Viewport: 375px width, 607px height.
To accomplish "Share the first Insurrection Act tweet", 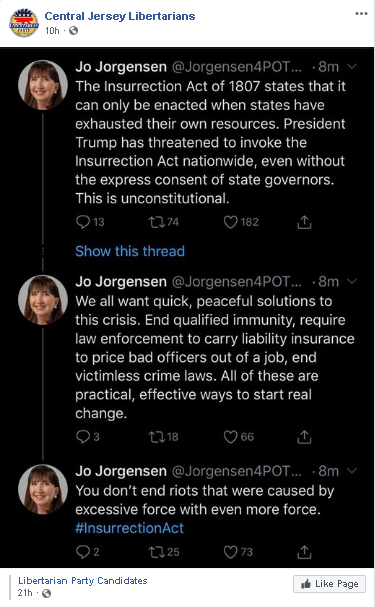I will [304, 222].
